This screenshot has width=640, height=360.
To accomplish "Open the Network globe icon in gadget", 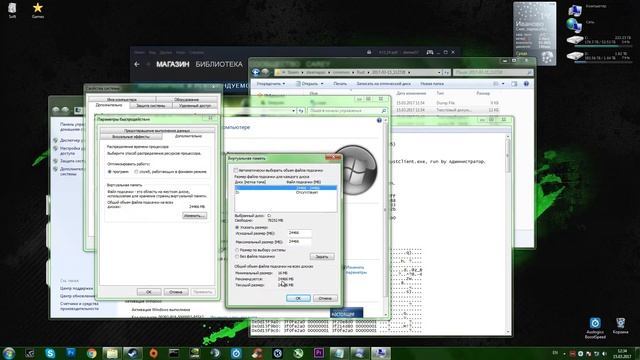I will [574, 25].
